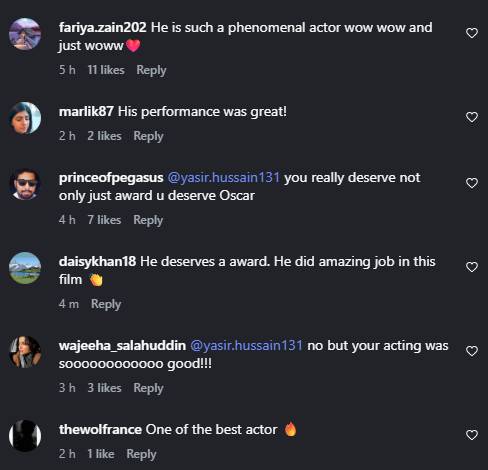The height and width of the screenshot is (470, 488).
Task: Like marlik87's comment with the heart icon
Action: point(472,117)
